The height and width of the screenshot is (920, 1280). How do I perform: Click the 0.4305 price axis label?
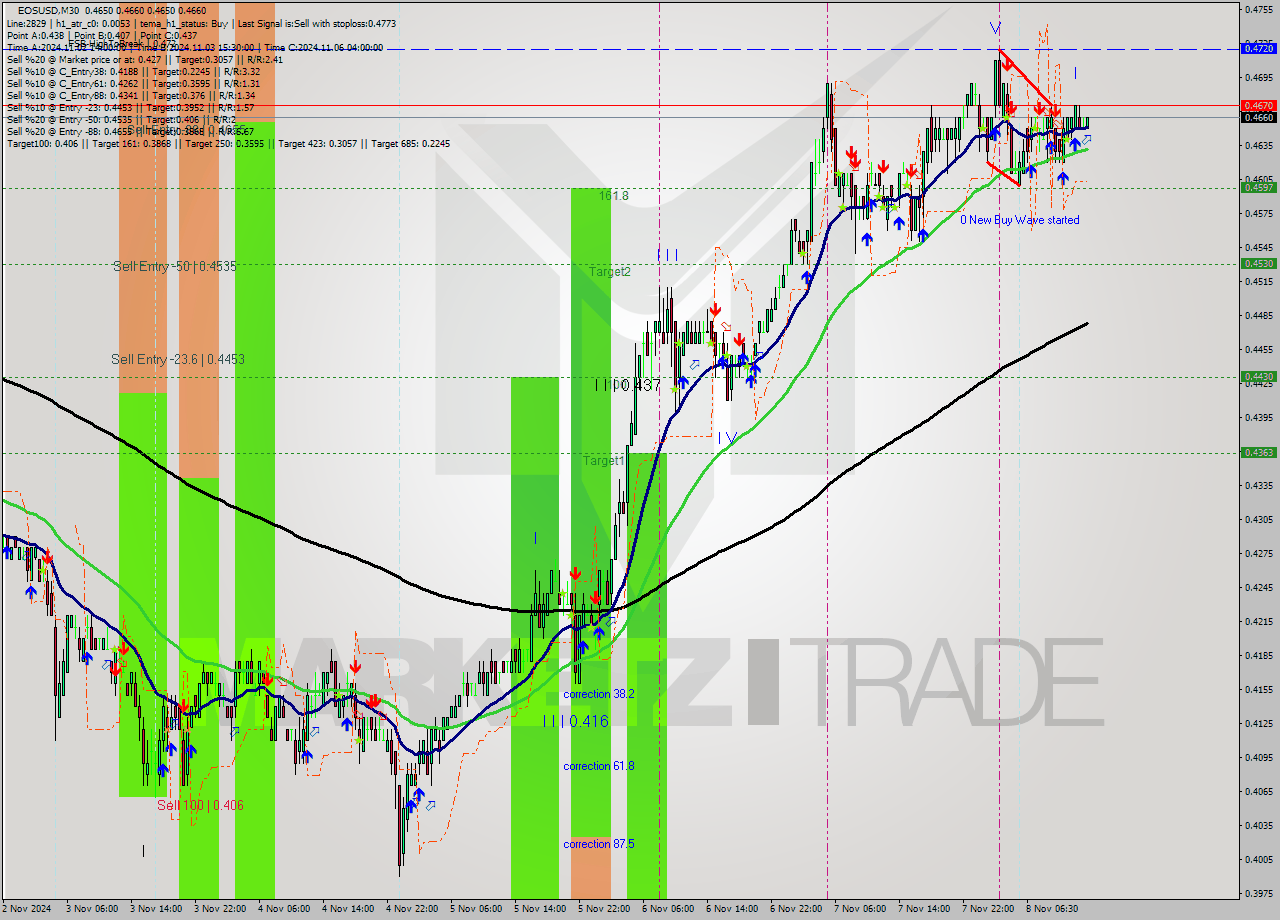[x=1258, y=519]
